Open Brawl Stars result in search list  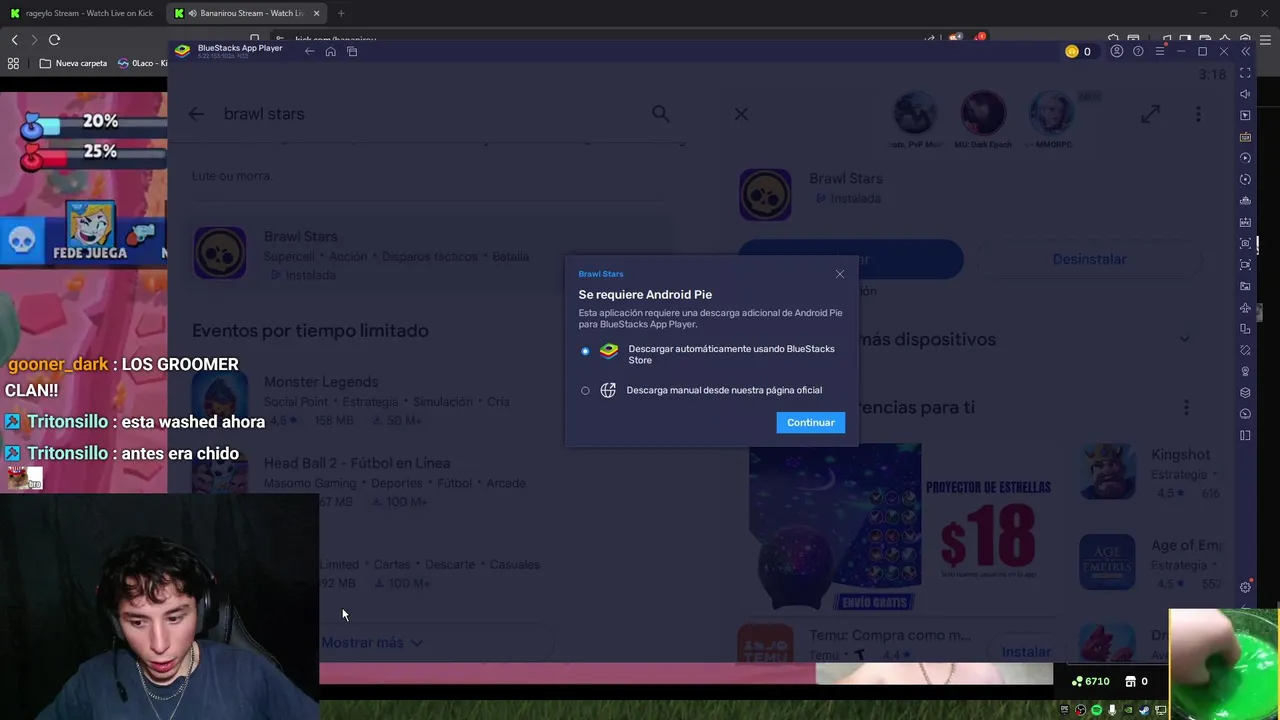(x=433, y=254)
